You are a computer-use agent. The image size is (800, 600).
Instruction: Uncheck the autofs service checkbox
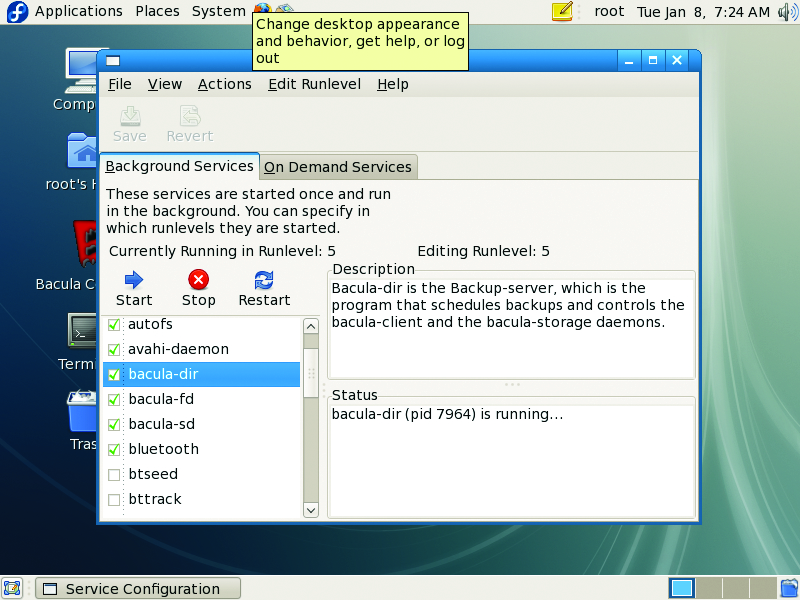(114, 325)
